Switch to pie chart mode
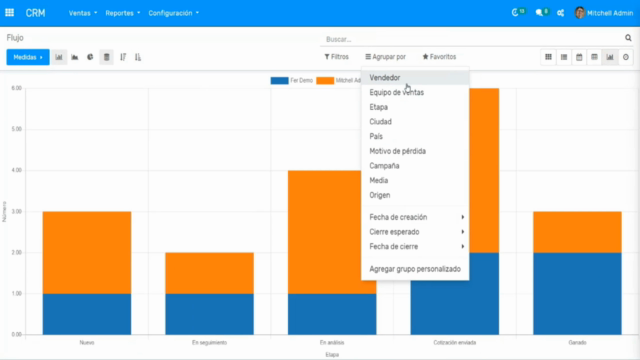640x360 pixels. 90,57
